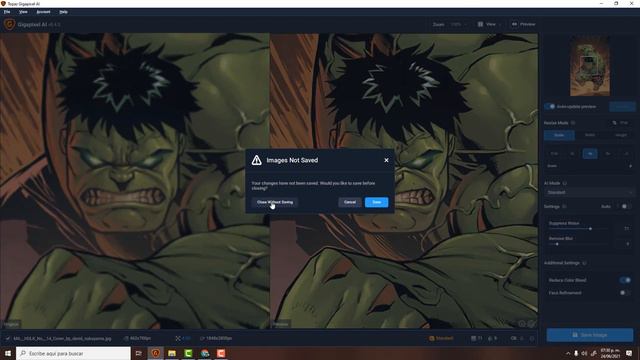This screenshot has height=360, width=640.
Task: Open the File menu
Action: click(7, 12)
